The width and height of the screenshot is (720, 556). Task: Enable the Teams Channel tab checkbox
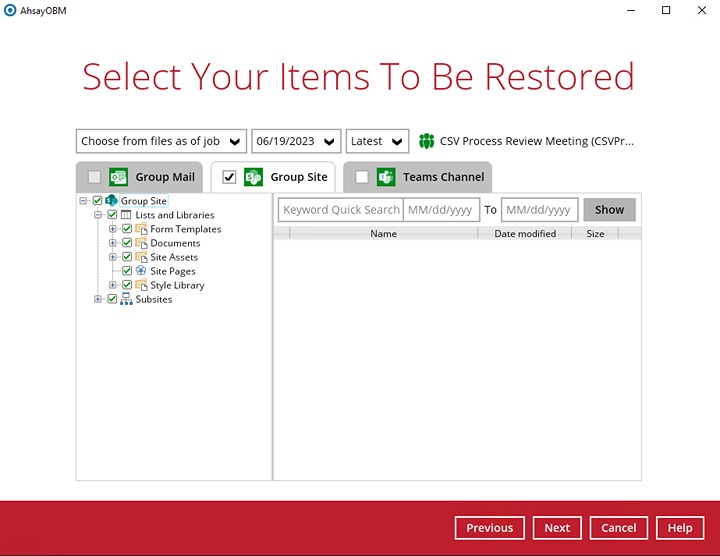(x=361, y=177)
